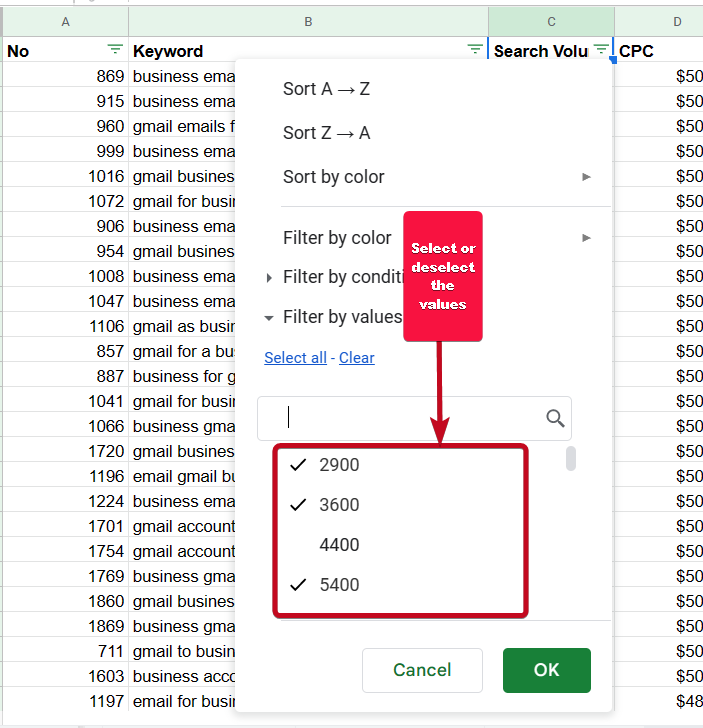Choose Sort A to Z
The height and width of the screenshot is (728, 703).
point(326,89)
